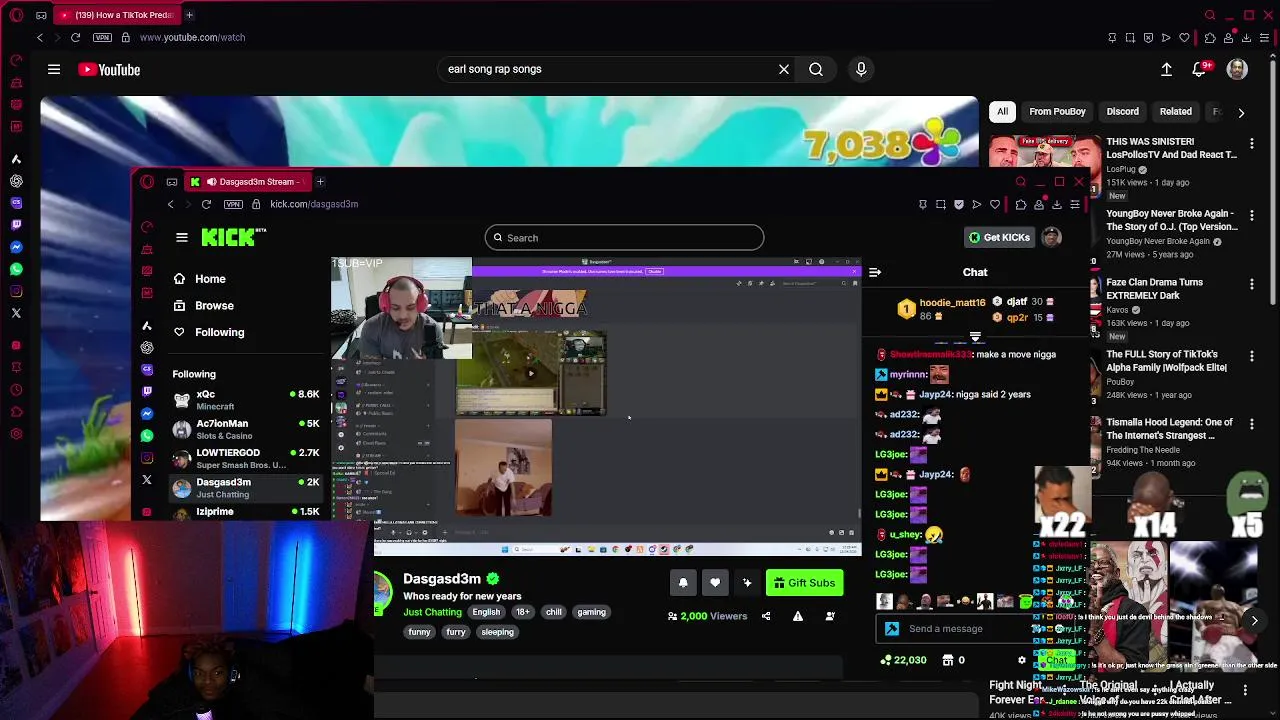Reload the kick.com page in the inner browser
Screen dimensions: 1280x720
coord(206,204)
